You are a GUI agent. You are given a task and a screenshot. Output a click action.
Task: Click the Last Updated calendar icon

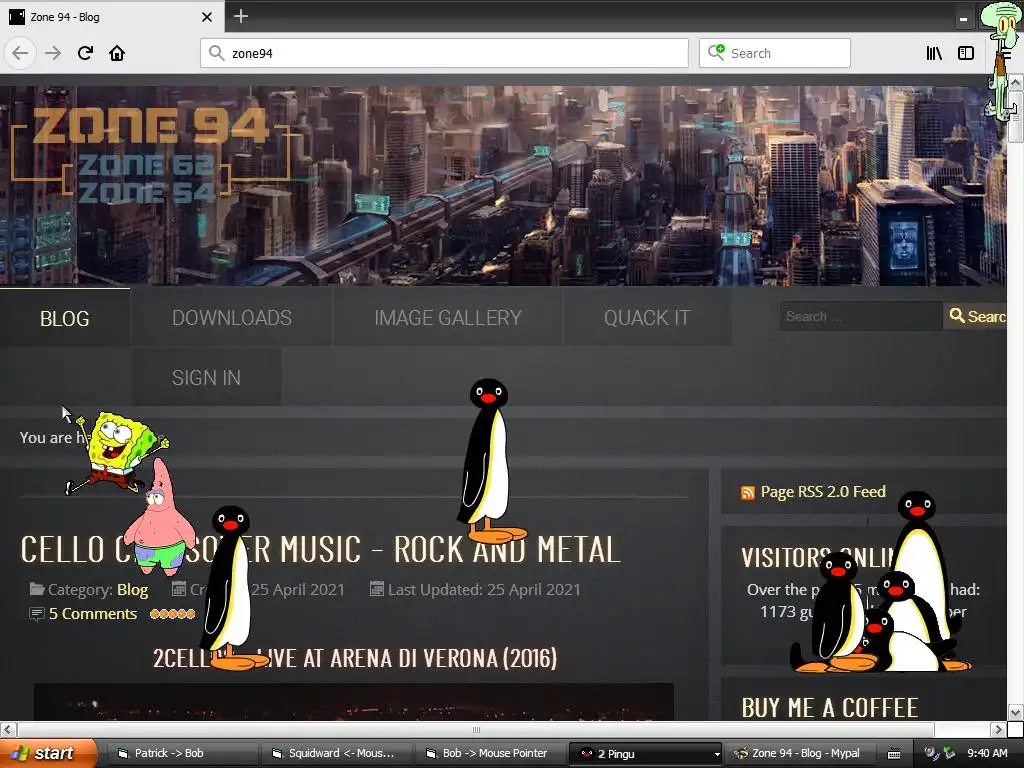click(x=376, y=589)
